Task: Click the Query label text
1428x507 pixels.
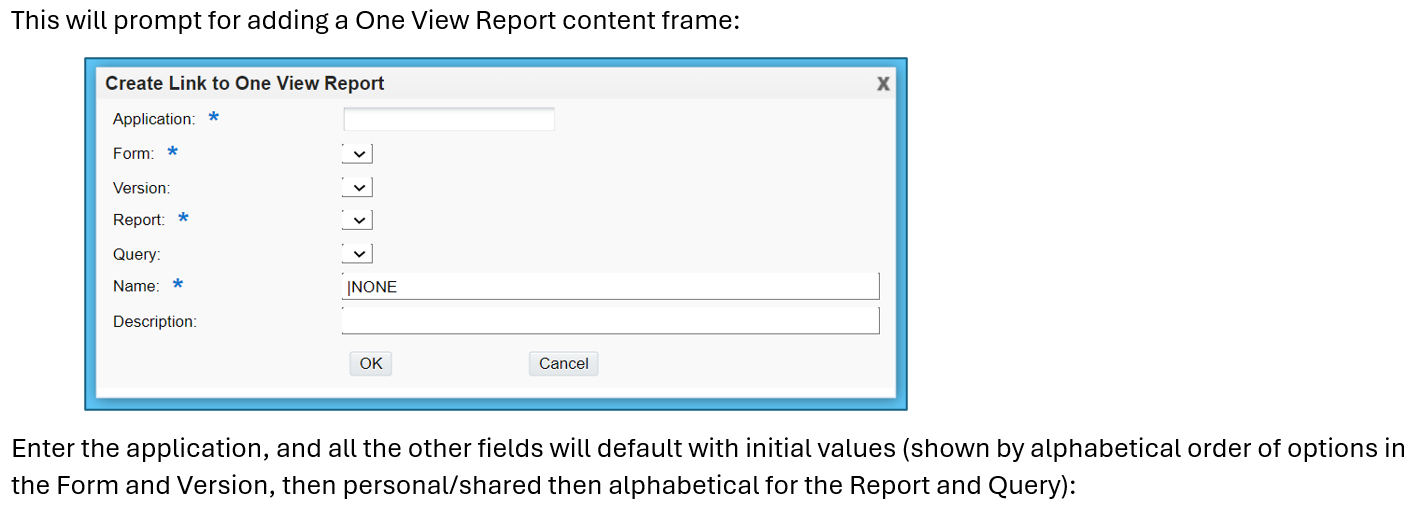Action: pos(136,255)
